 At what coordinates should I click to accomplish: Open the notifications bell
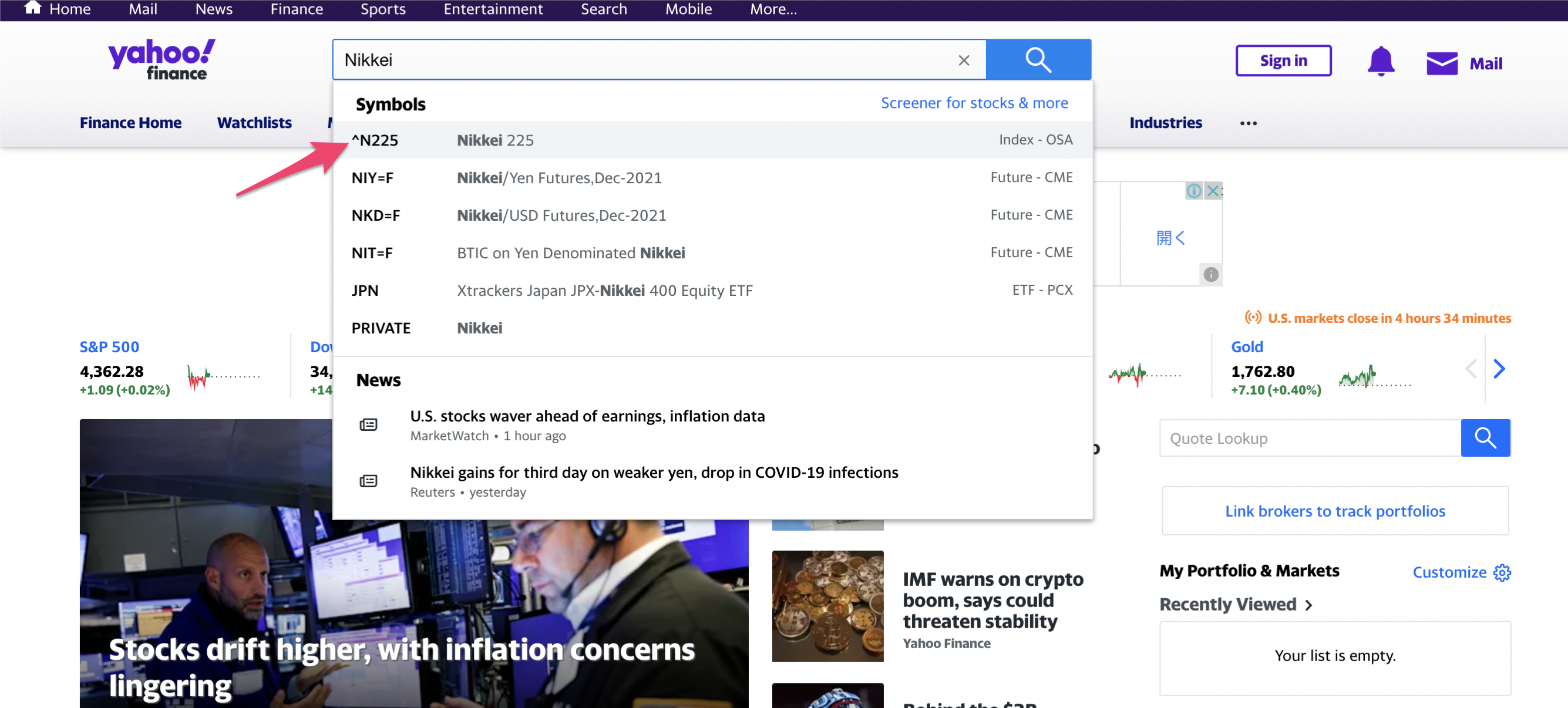coord(1381,61)
